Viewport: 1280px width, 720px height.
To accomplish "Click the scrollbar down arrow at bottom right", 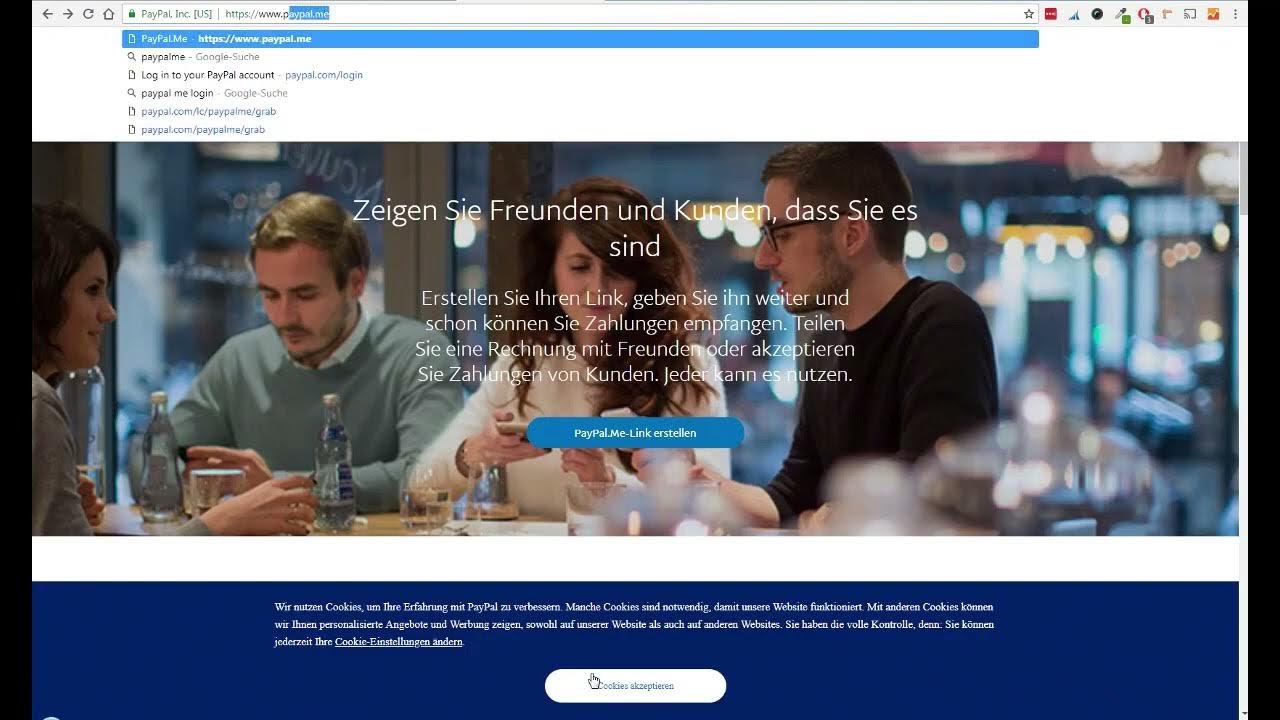I will click(1244, 713).
